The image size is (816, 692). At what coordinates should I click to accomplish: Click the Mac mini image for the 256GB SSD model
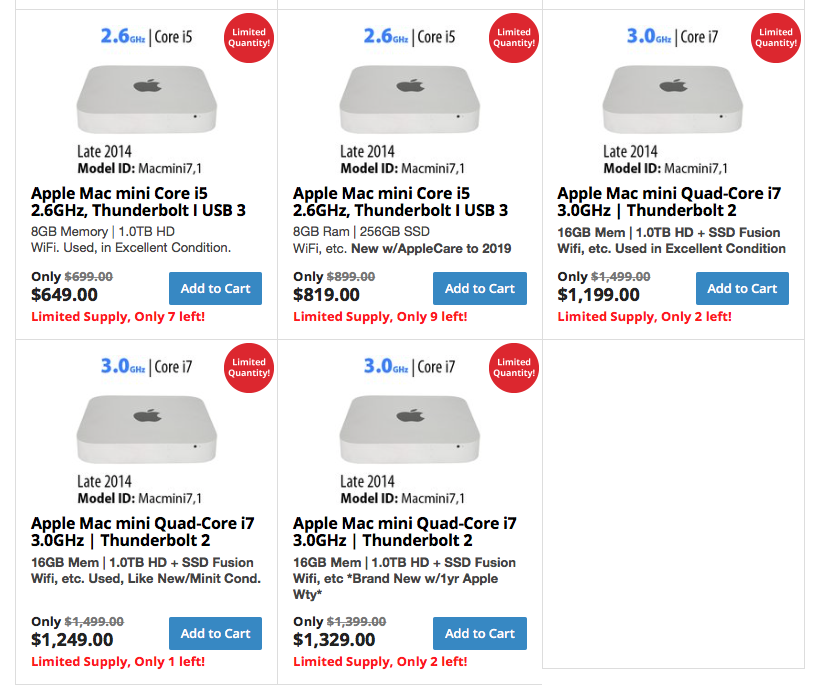coord(410,99)
